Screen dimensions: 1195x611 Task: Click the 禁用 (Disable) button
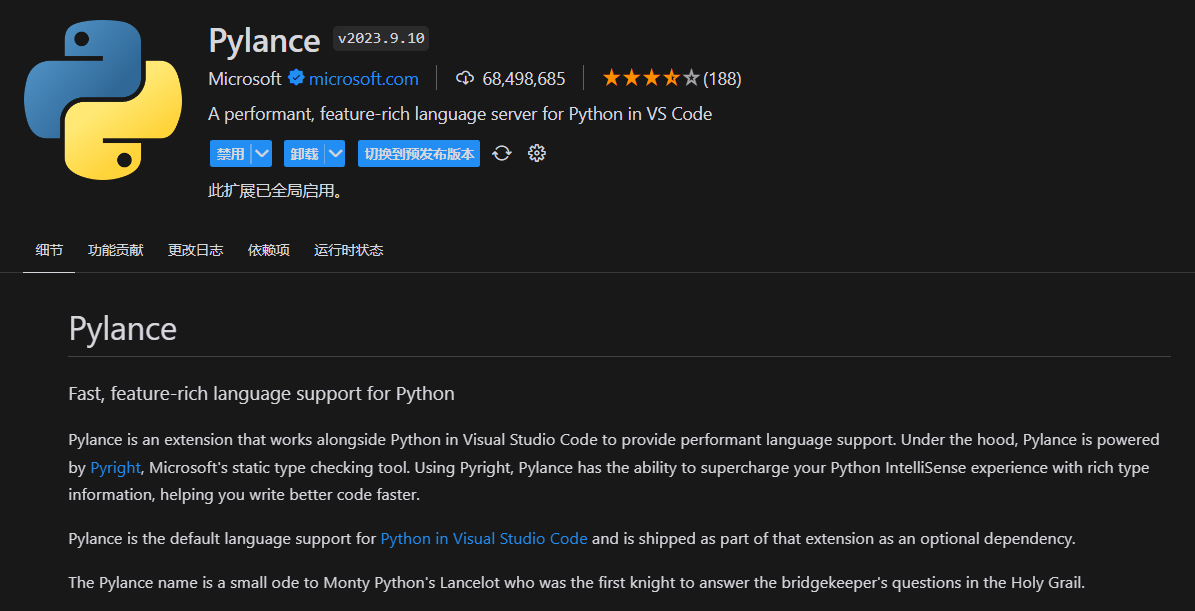click(x=230, y=154)
